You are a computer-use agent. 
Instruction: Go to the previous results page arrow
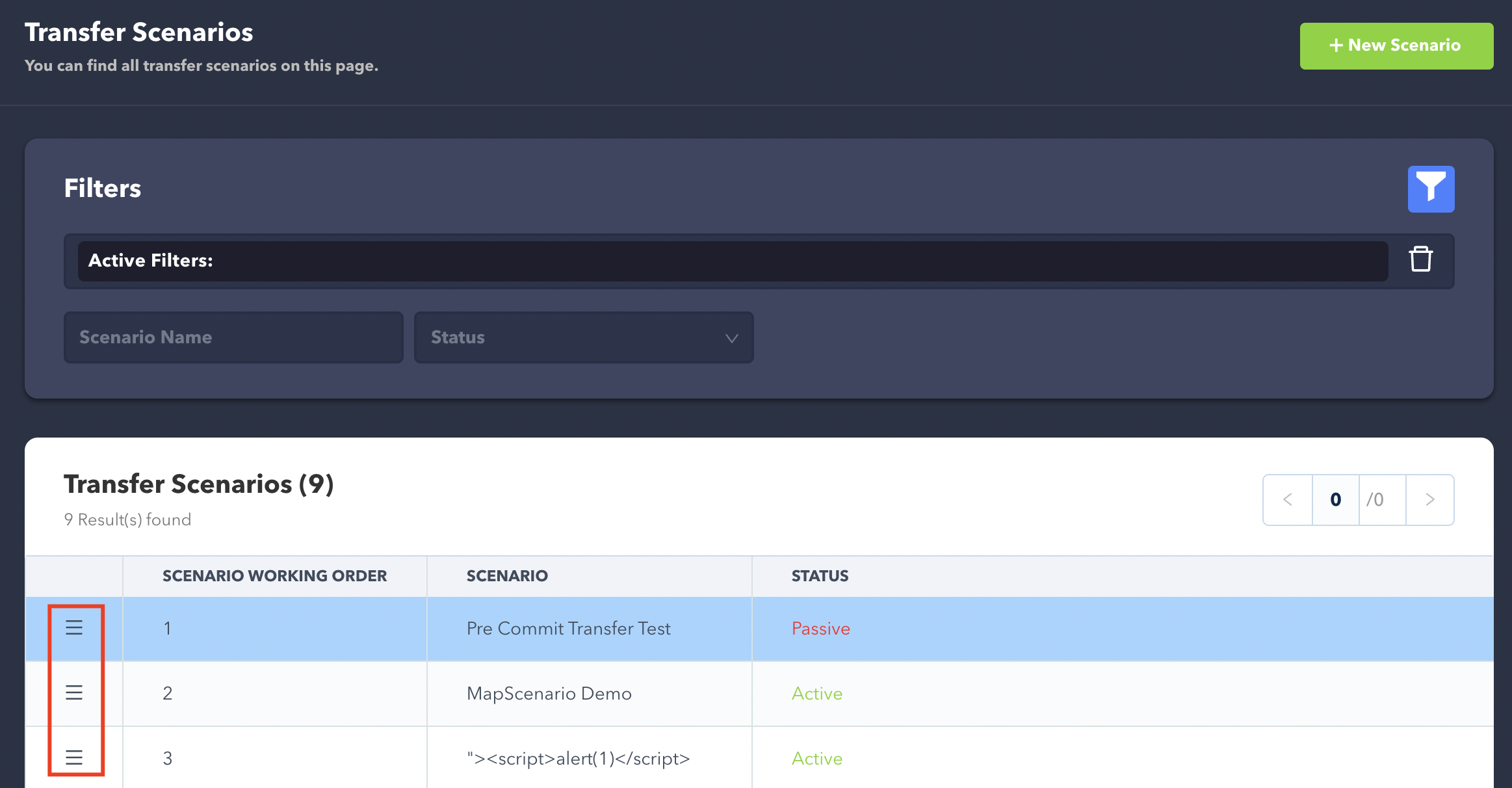(x=1288, y=499)
